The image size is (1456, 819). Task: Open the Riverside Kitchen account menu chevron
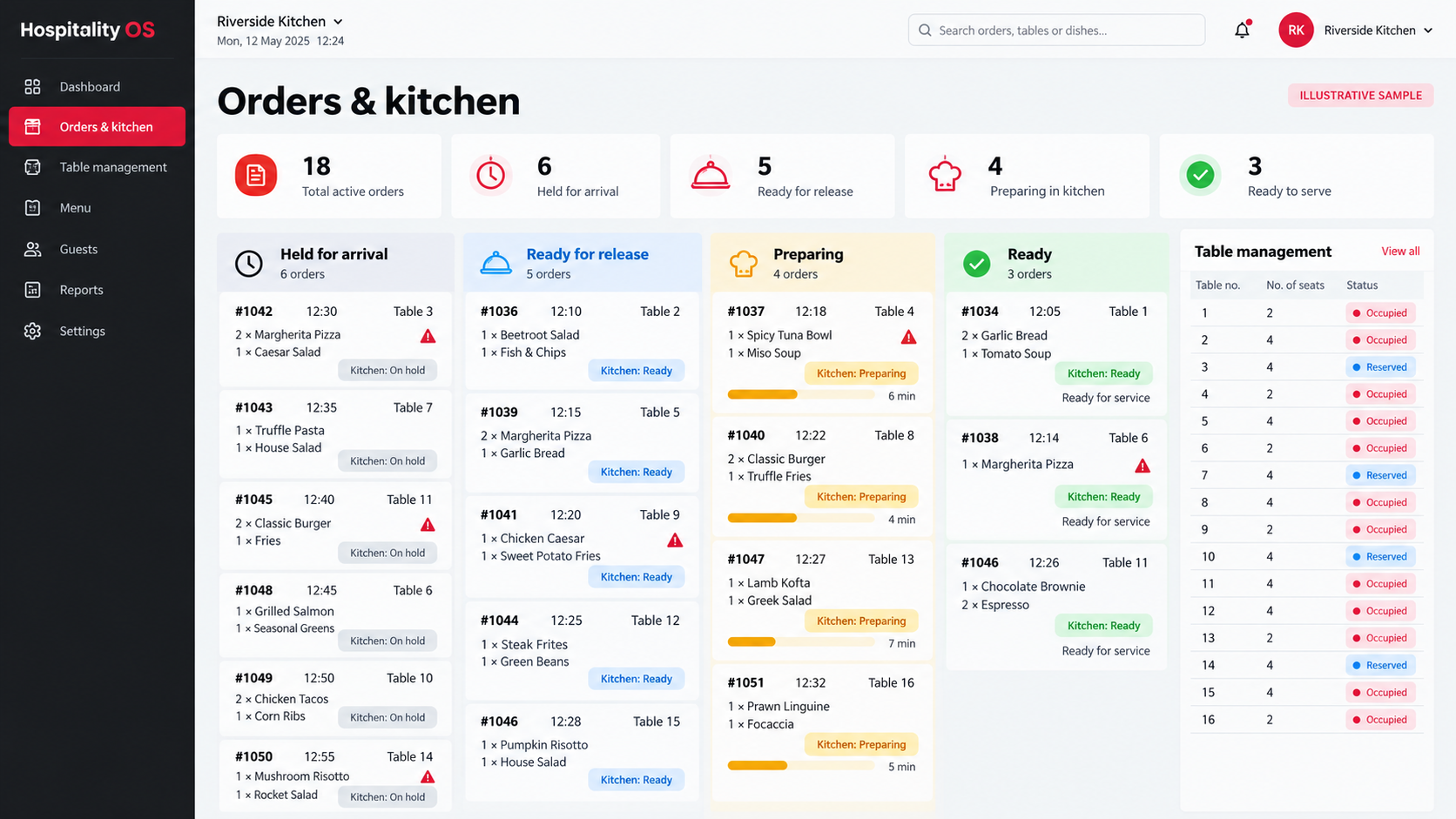pyautogui.click(x=1428, y=30)
